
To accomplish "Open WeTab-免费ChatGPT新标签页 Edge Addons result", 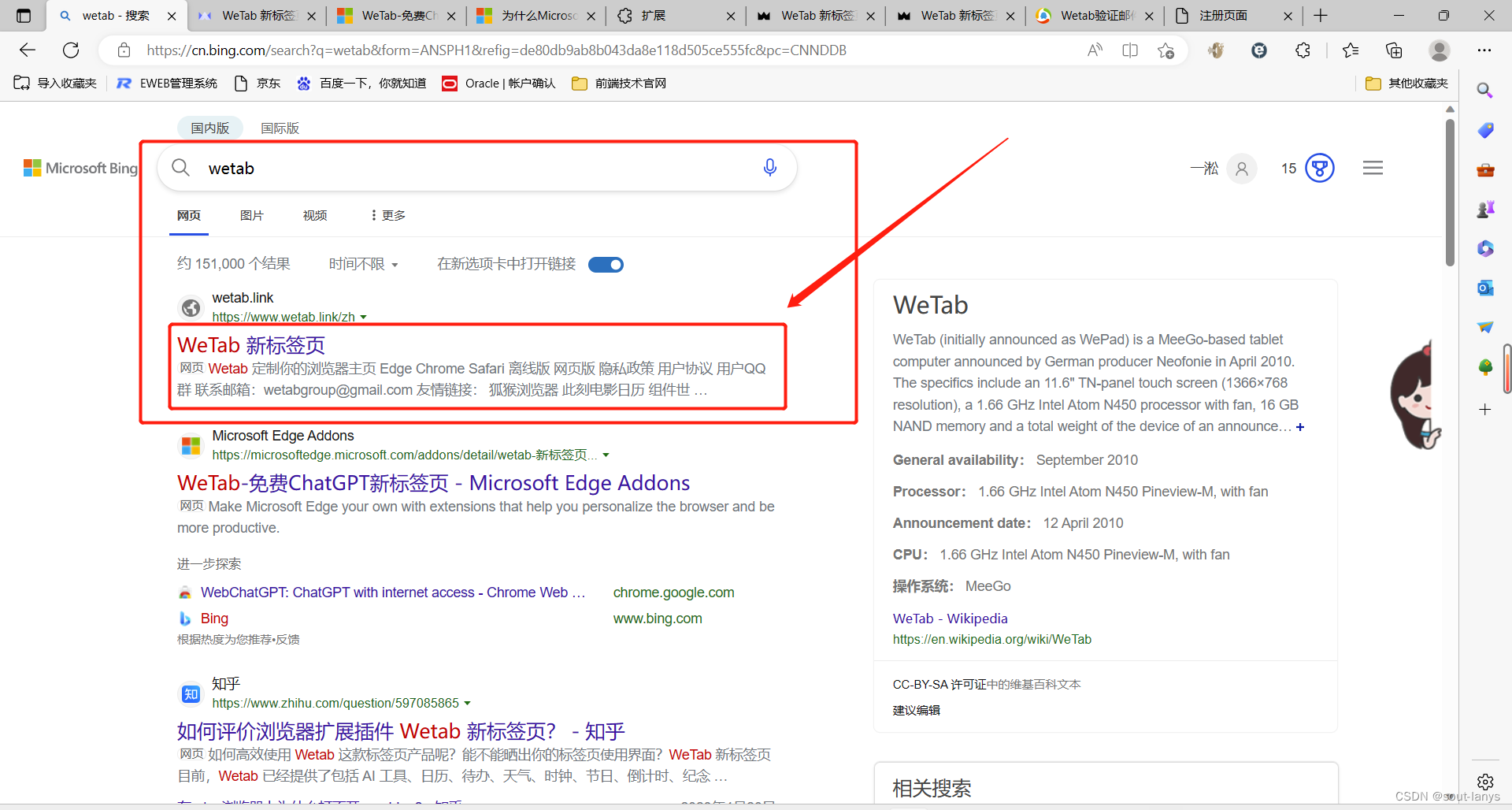I will coord(434,483).
